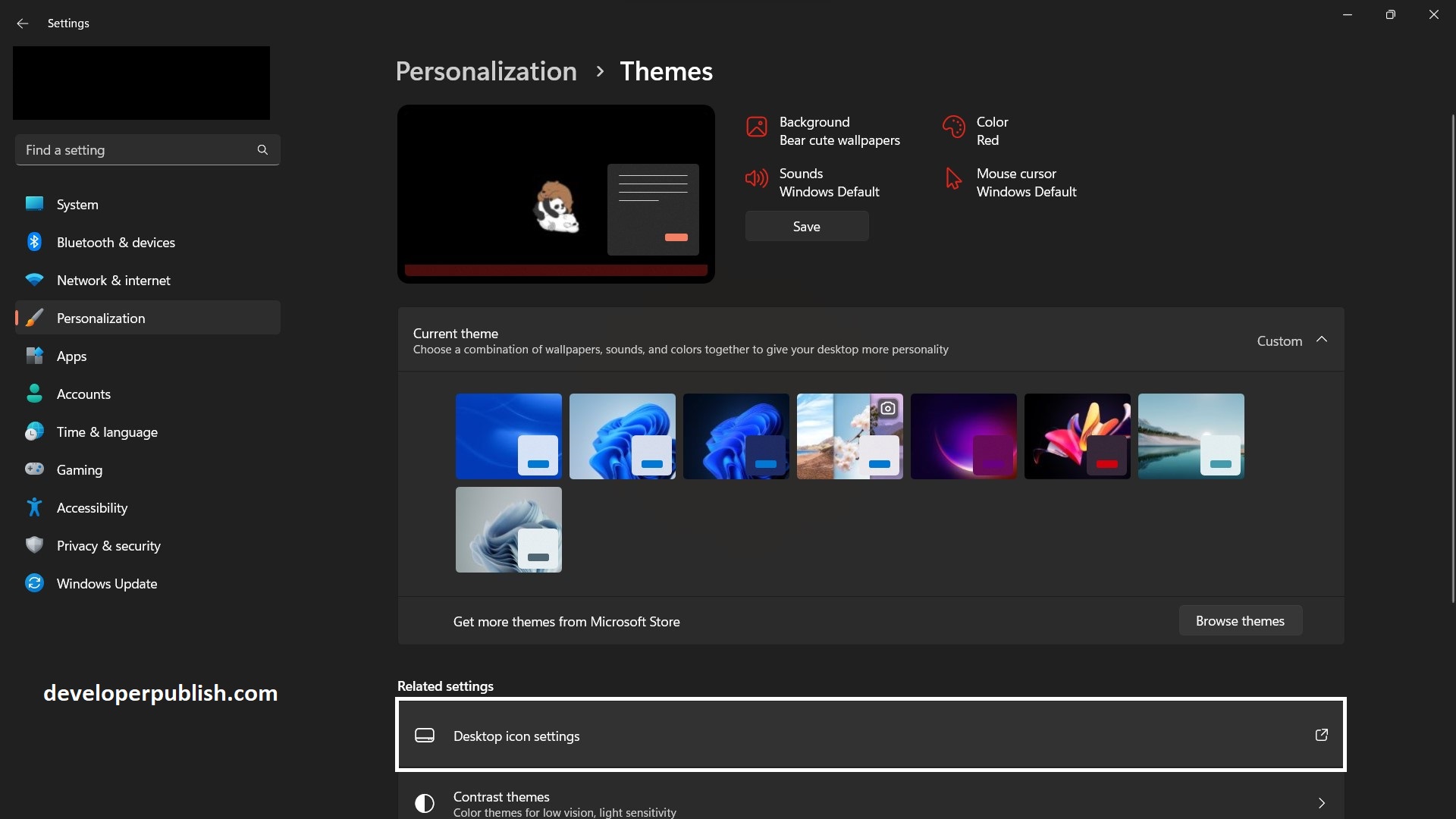Click the Save button for theme settings

tap(806, 226)
